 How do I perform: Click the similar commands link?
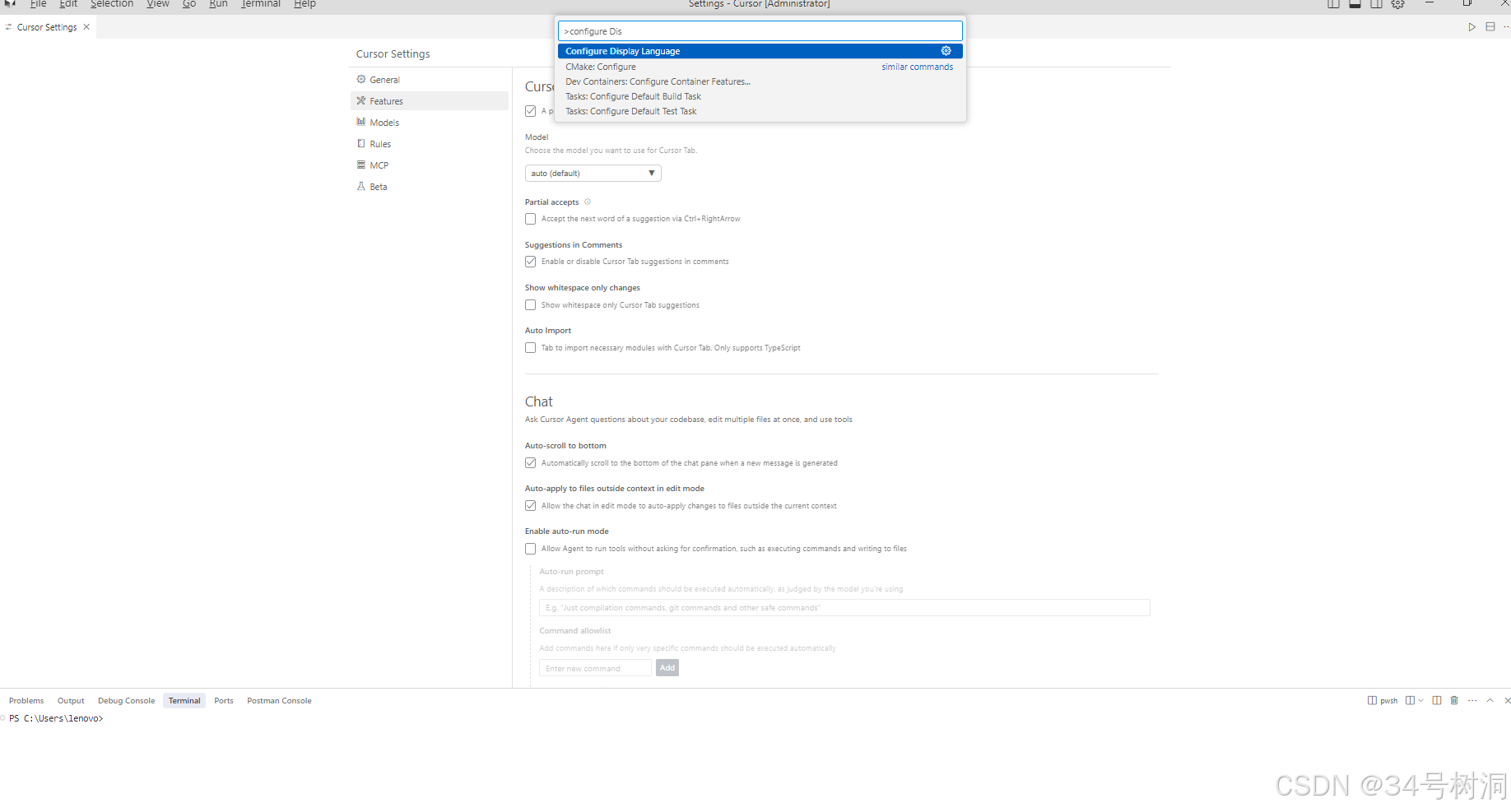(917, 67)
